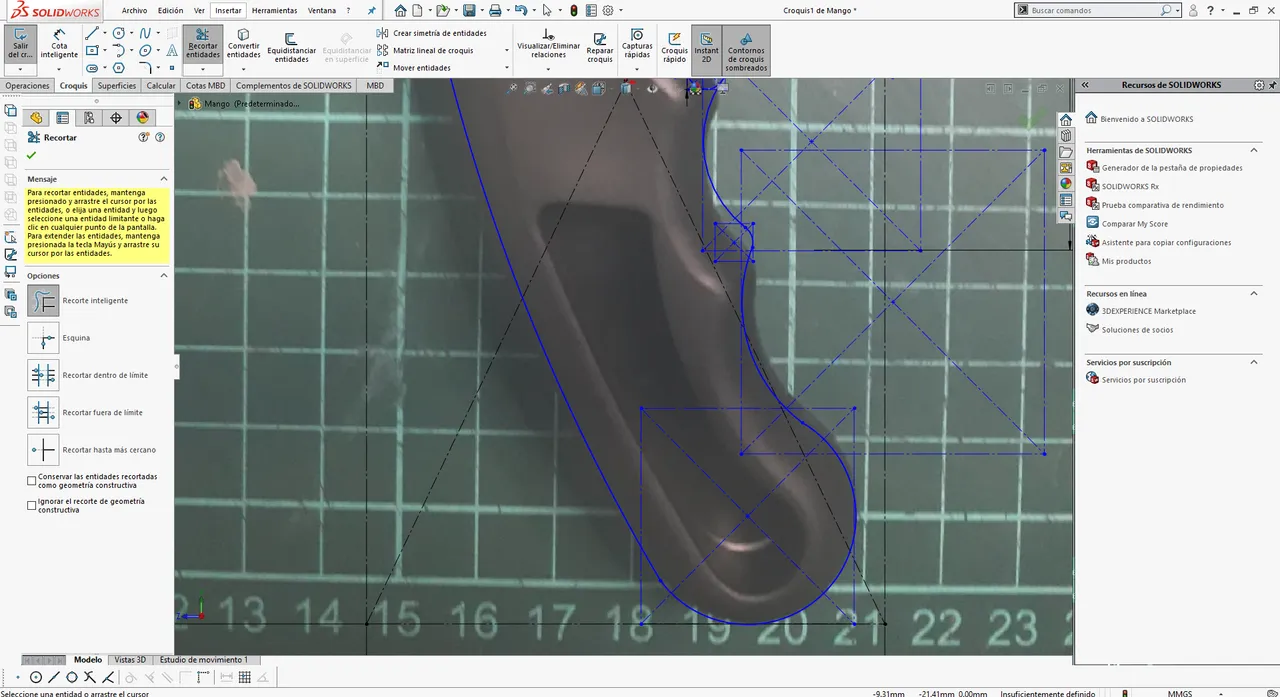1280x697 pixels.
Task: Select the Ellipse sketch tool
Action: pos(145,50)
